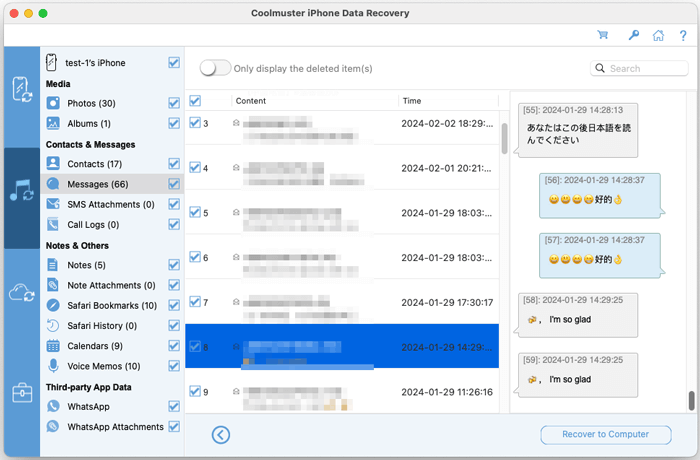Toggle only display deleted items switch
Viewport: 700px width, 460px height.
[x=215, y=68]
